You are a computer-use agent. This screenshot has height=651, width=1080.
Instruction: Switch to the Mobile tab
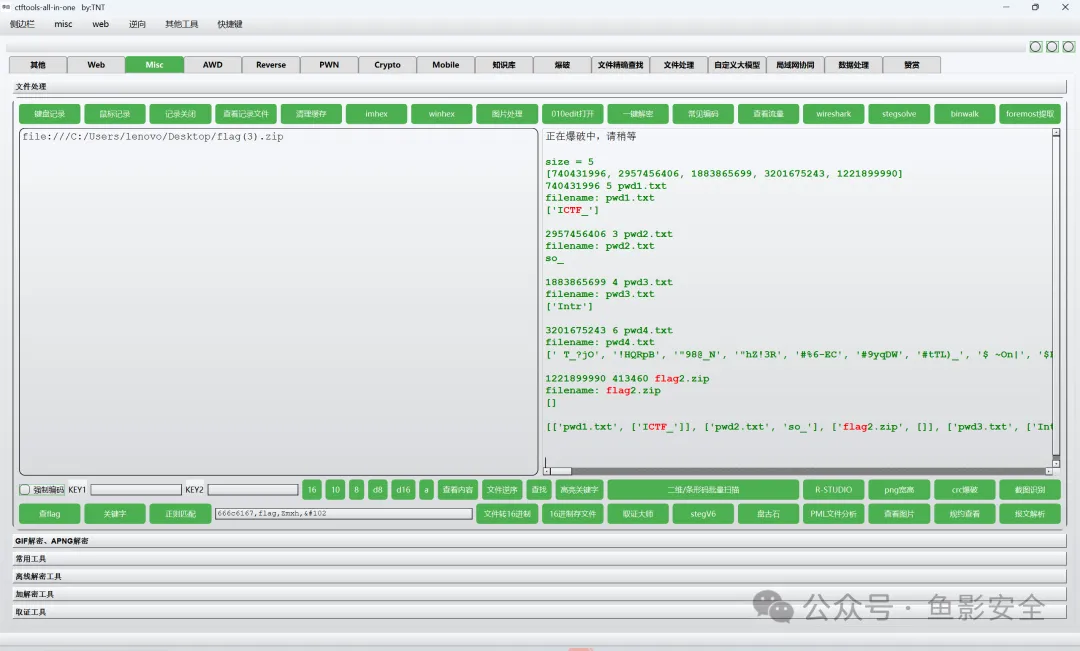[446, 65]
